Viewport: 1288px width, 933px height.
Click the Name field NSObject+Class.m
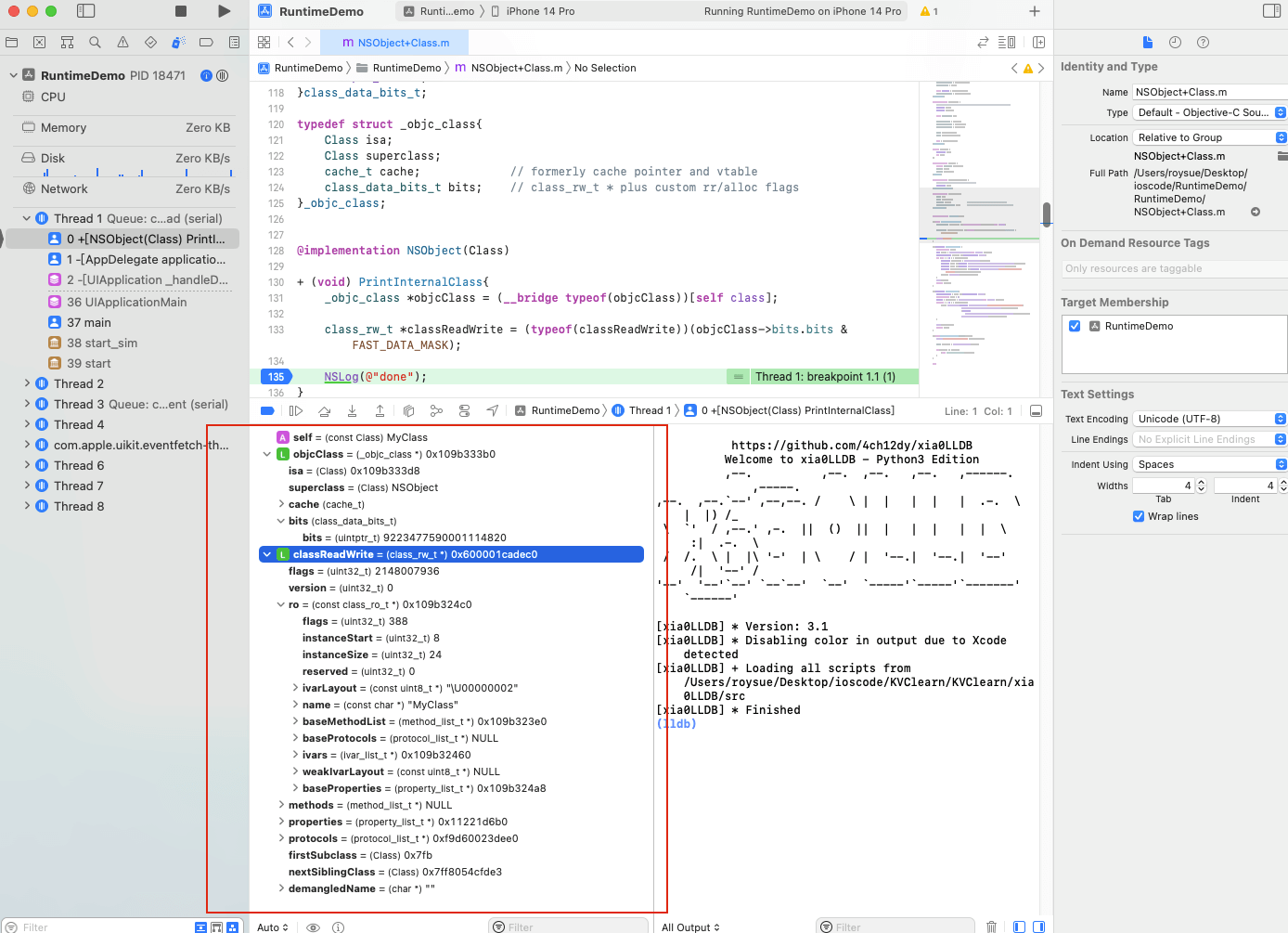[x=1210, y=92]
